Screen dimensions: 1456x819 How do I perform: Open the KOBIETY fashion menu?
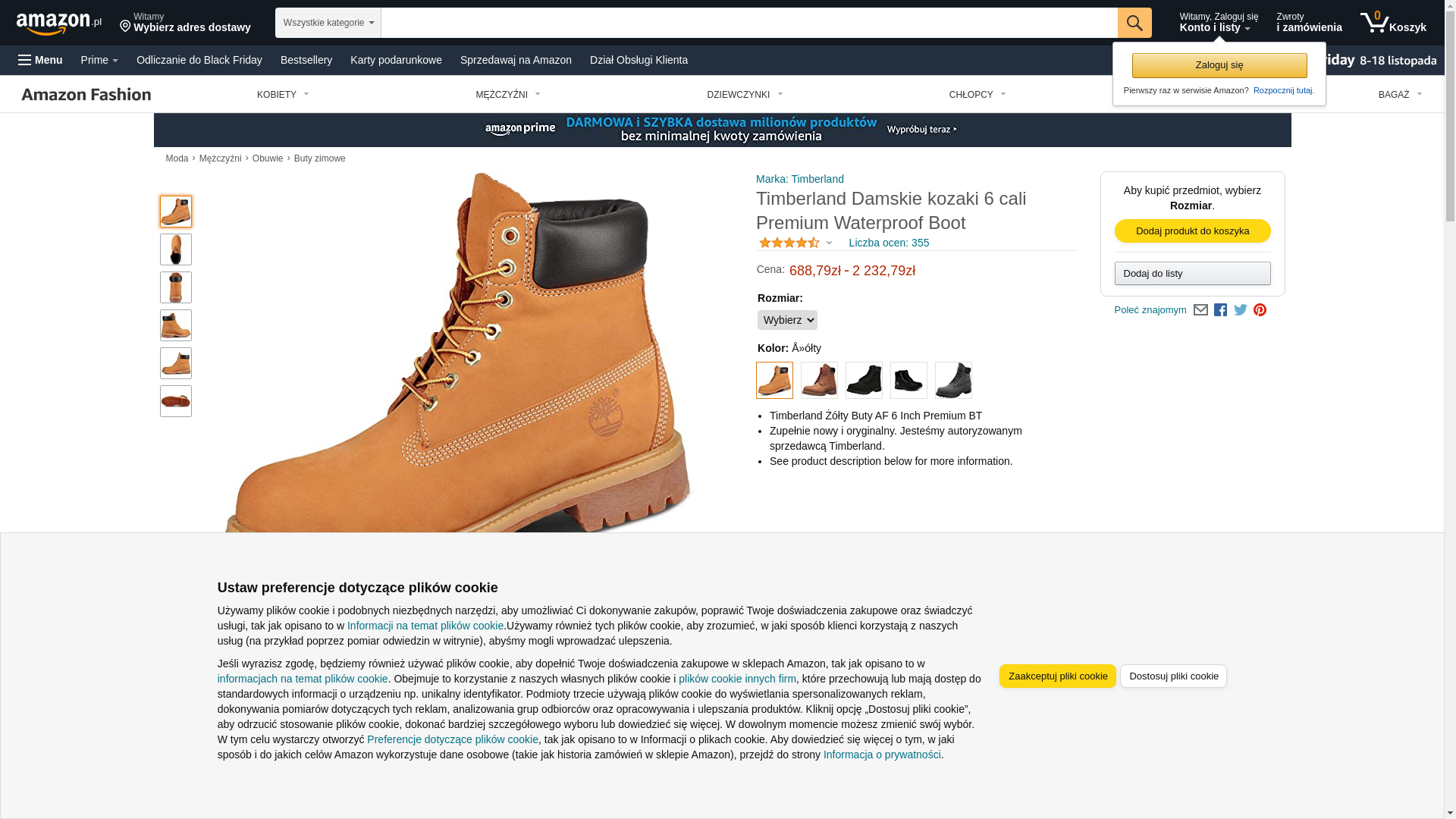tap(283, 95)
